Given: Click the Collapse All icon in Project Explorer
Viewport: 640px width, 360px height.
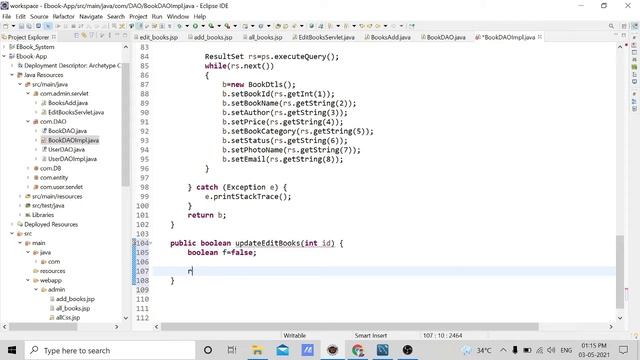Looking at the screenshot, I should click(x=76, y=37).
